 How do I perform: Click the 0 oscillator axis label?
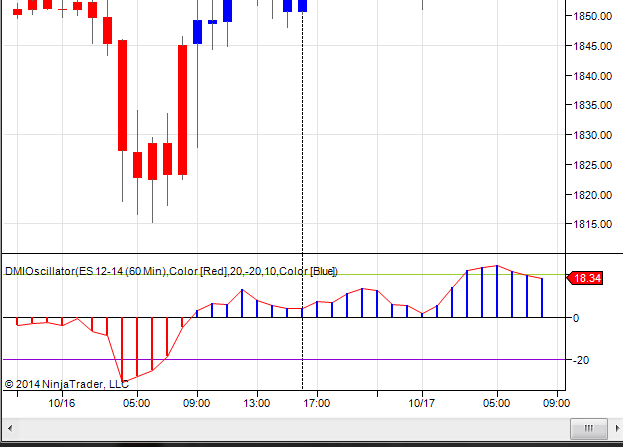coord(576,318)
